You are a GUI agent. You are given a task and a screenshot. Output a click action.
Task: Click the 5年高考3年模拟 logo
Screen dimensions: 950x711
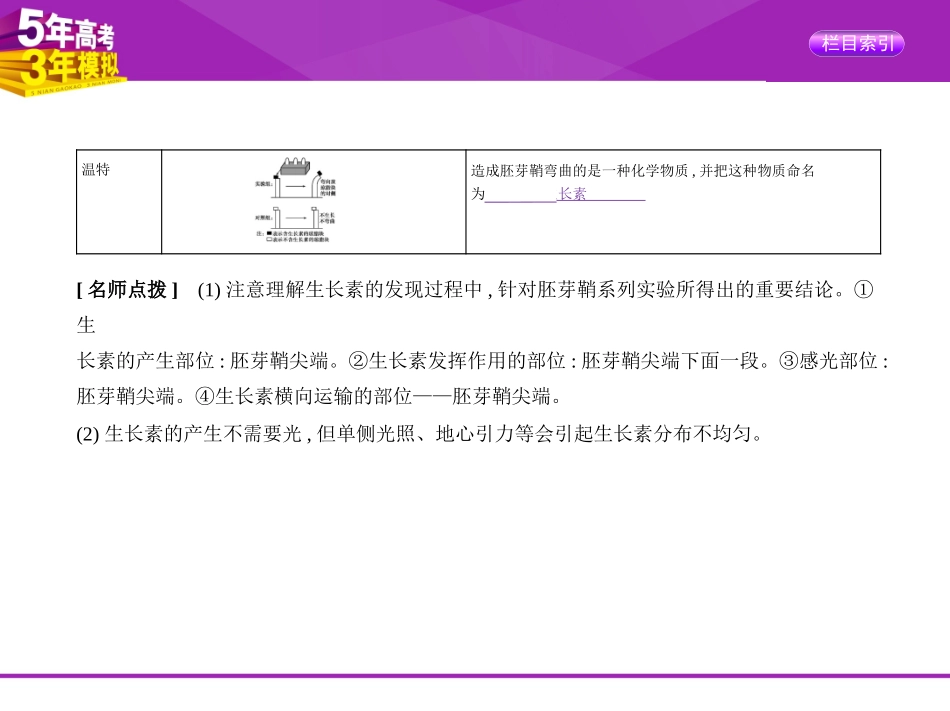62,53
